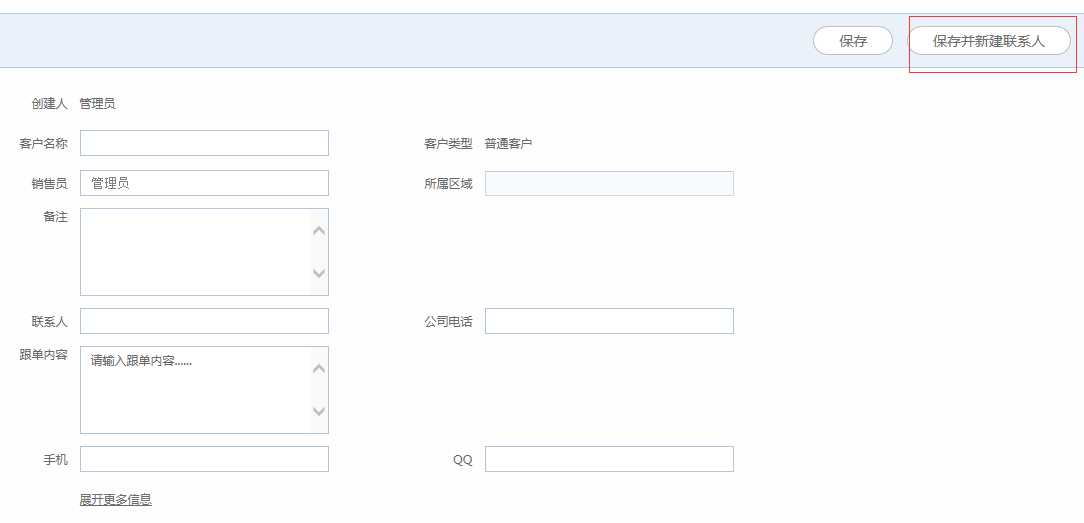The image size is (1084, 523).
Task: Open the 所属区域 selection field
Action: pyautogui.click(x=609, y=183)
